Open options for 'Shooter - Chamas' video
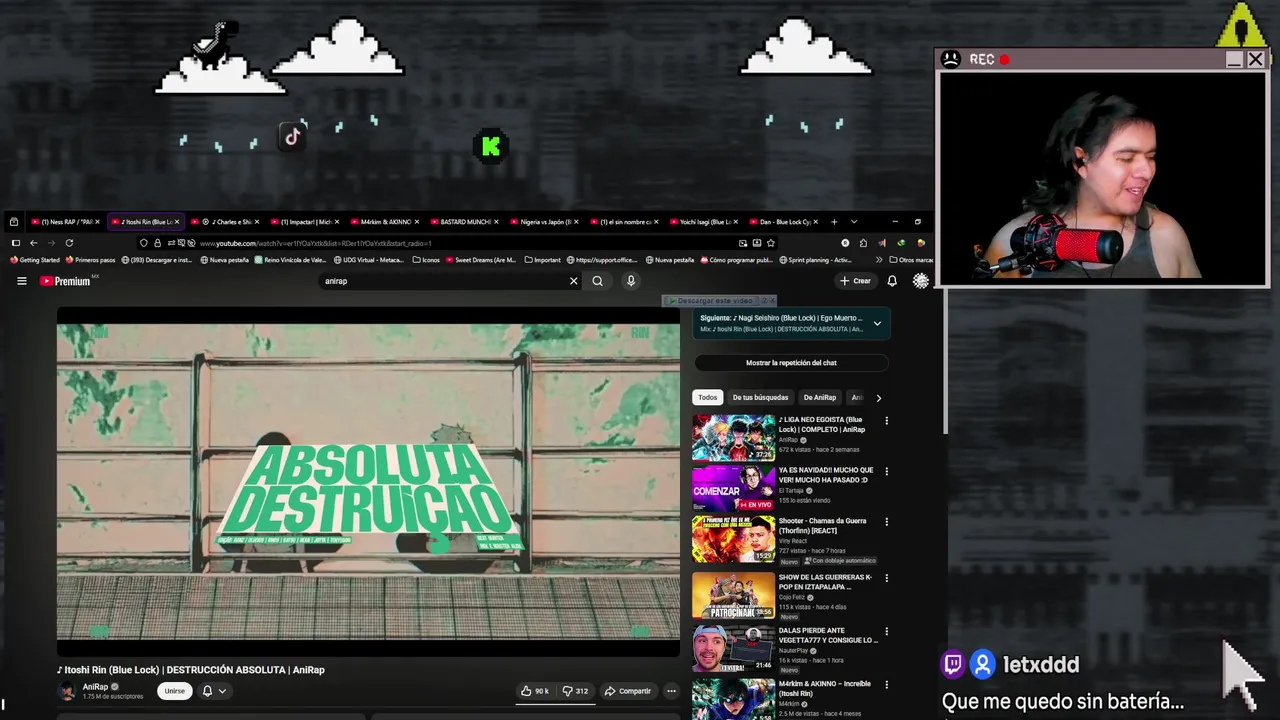The image size is (1280, 720). (x=886, y=522)
